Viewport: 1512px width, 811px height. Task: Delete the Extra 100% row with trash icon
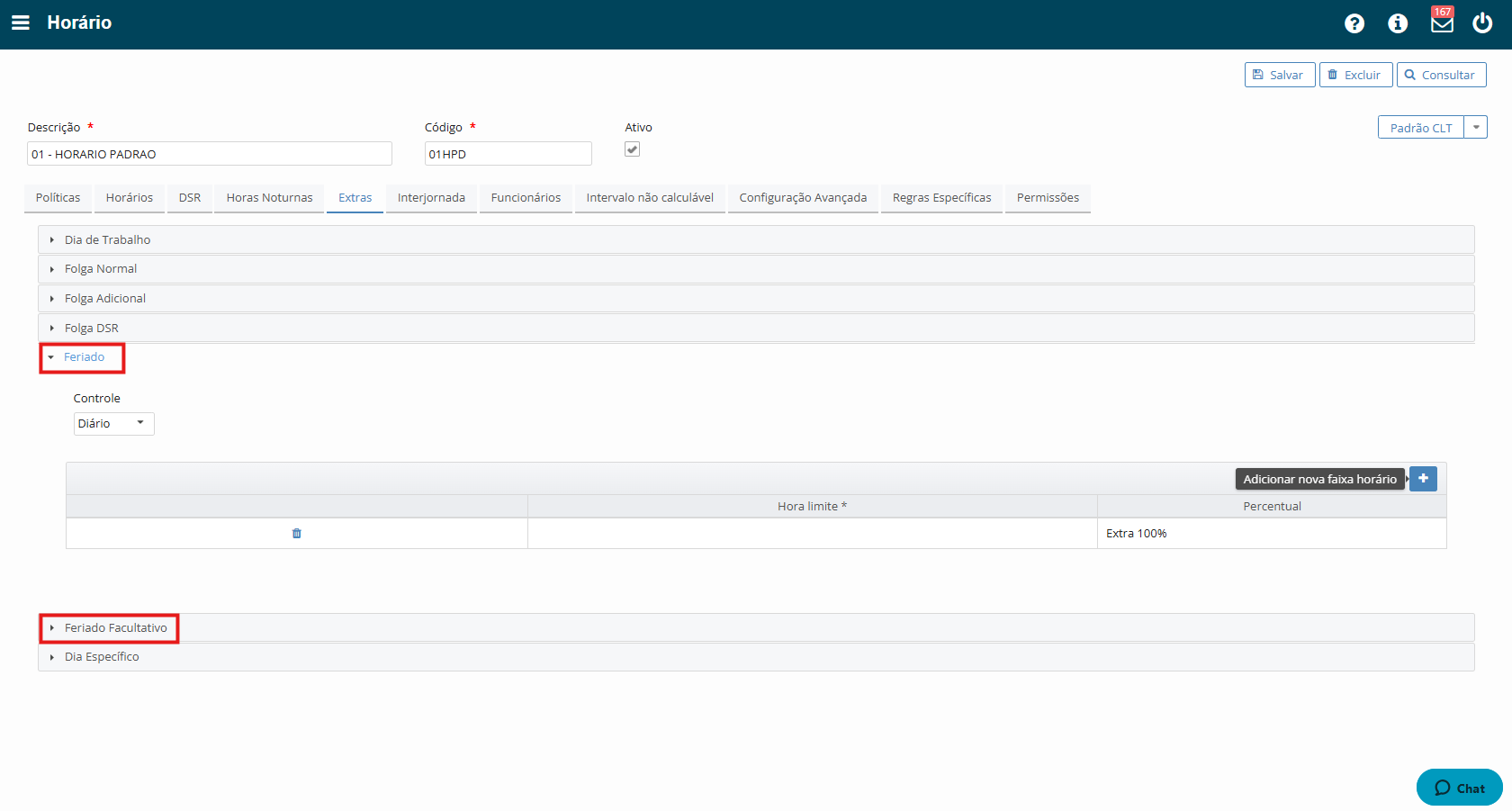(297, 534)
